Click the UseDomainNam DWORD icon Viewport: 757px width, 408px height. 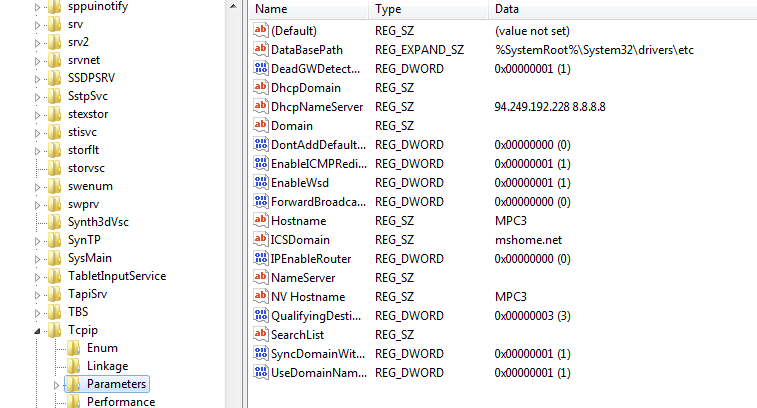click(261, 373)
